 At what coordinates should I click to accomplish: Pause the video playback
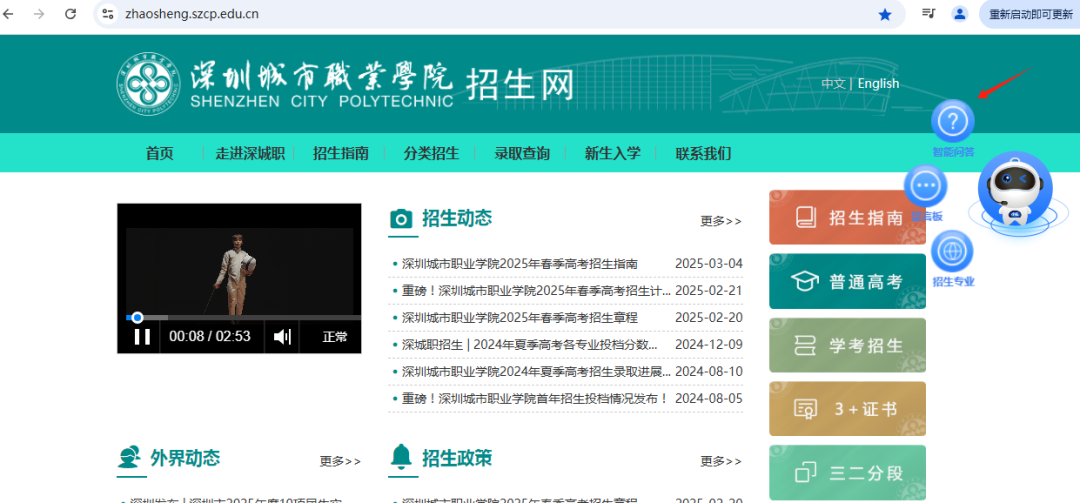click(142, 337)
